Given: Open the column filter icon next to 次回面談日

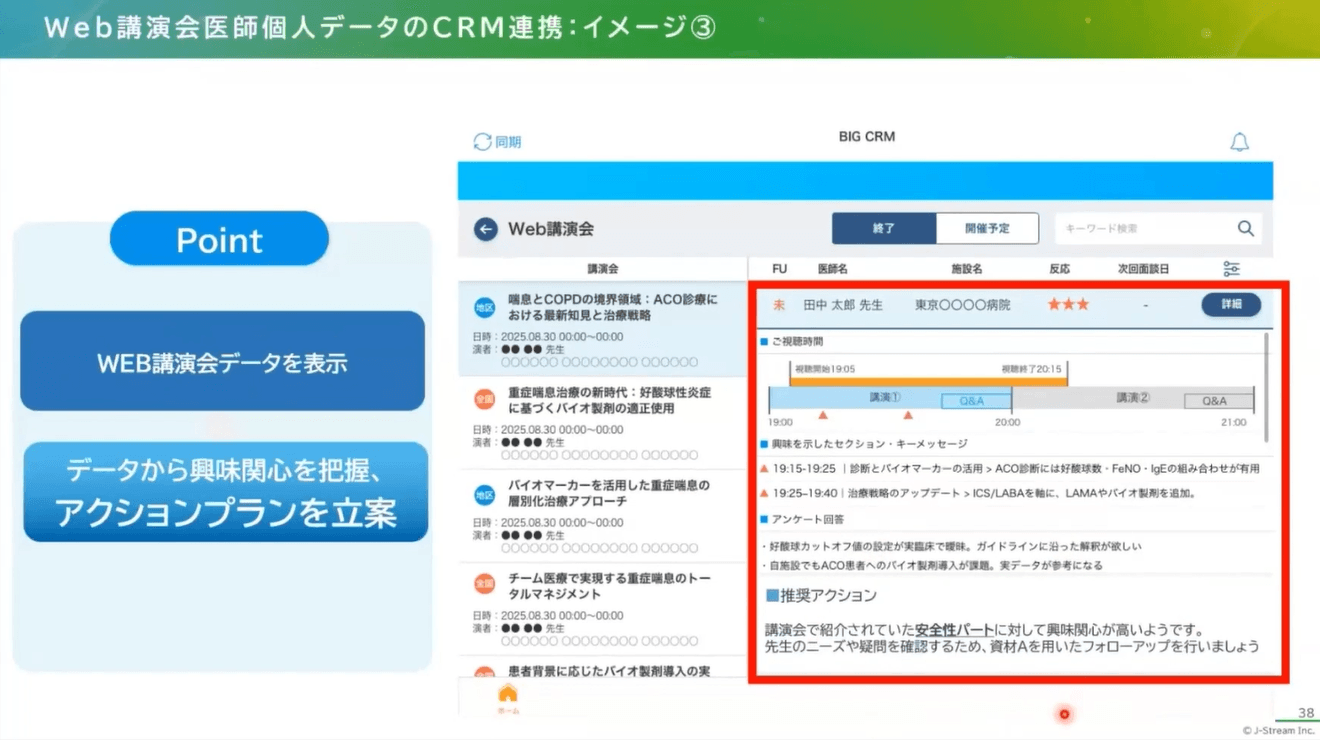Looking at the screenshot, I should tap(1231, 267).
